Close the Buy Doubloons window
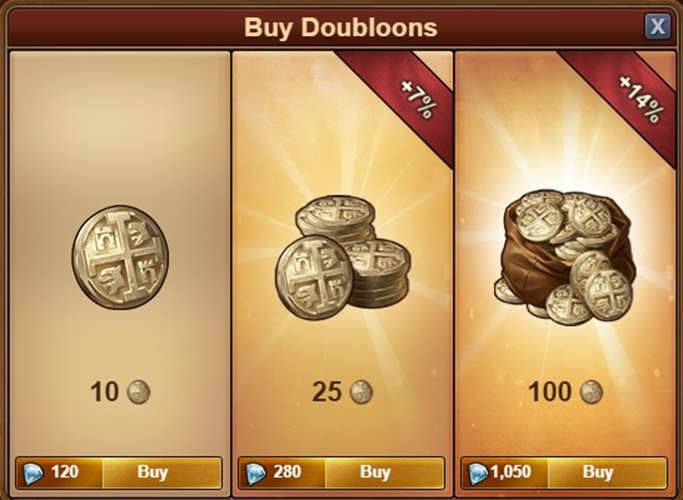Screen dimensions: 683x500 [657, 27]
